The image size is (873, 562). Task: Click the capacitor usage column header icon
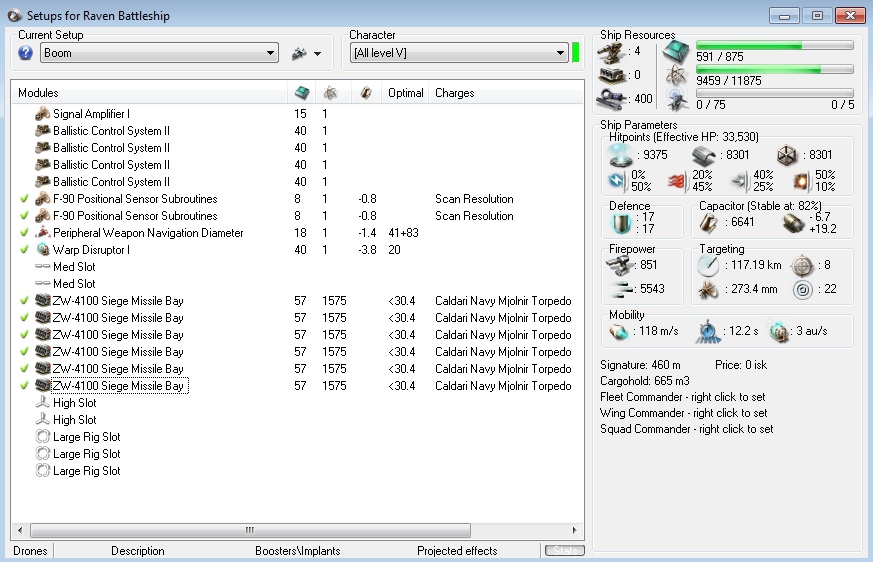(x=366, y=93)
